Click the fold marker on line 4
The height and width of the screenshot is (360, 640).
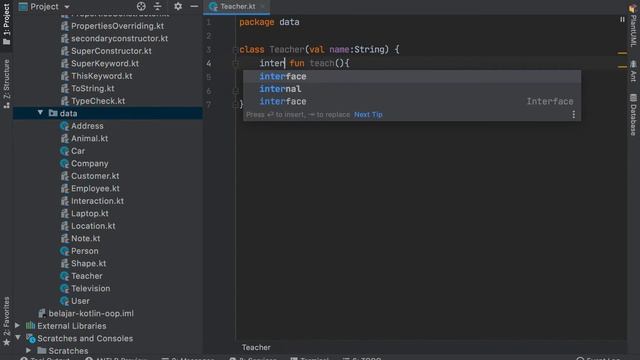[235, 63]
